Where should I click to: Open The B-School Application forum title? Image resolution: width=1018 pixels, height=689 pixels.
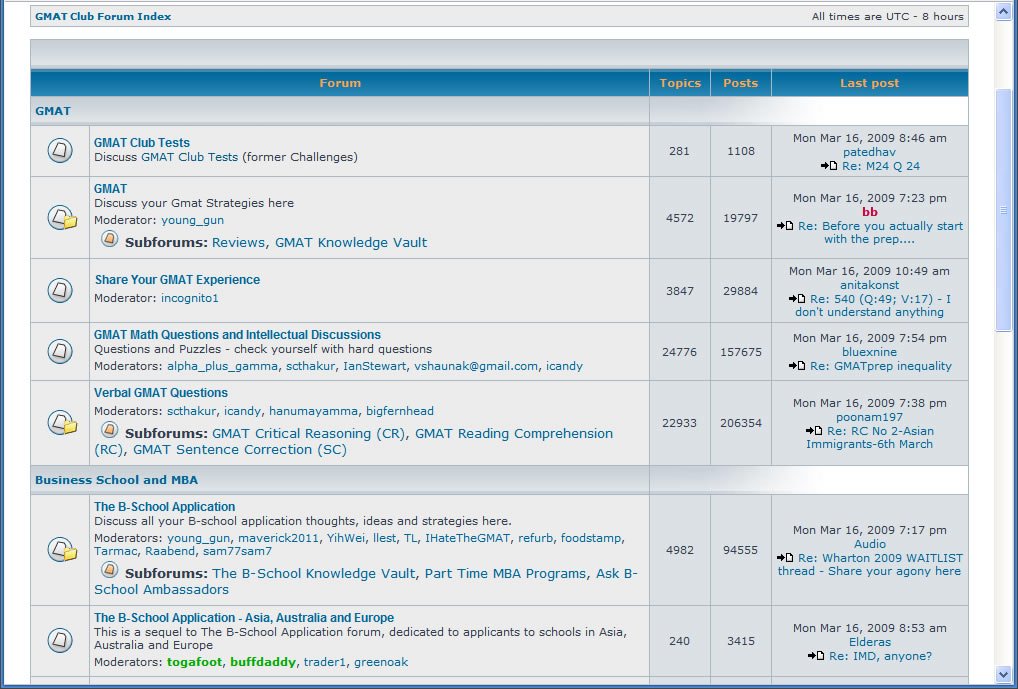[x=164, y=507]
